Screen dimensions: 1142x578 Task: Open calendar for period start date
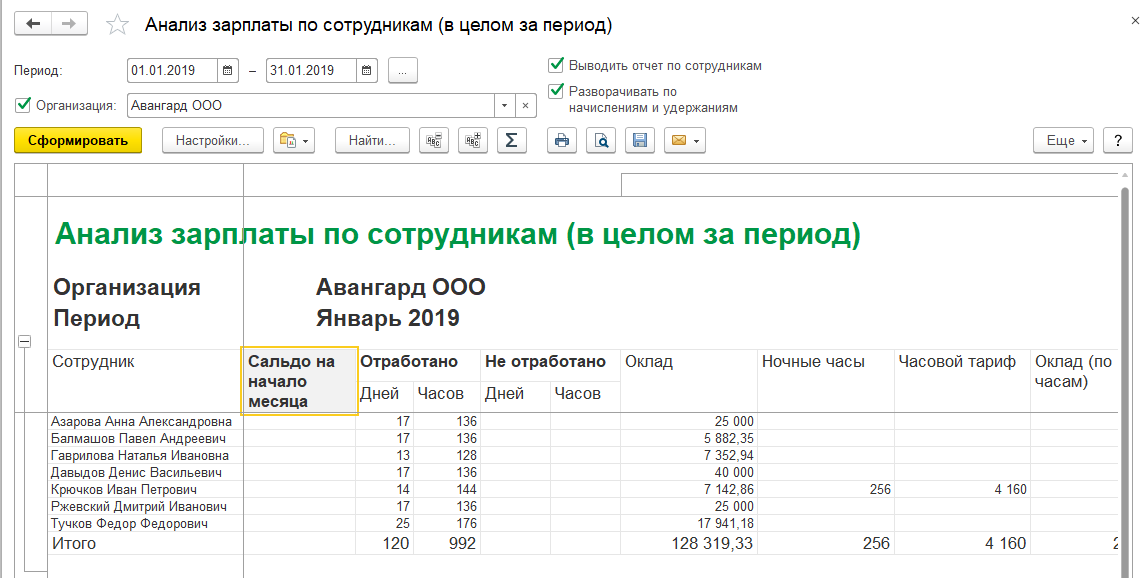[228, 71]
